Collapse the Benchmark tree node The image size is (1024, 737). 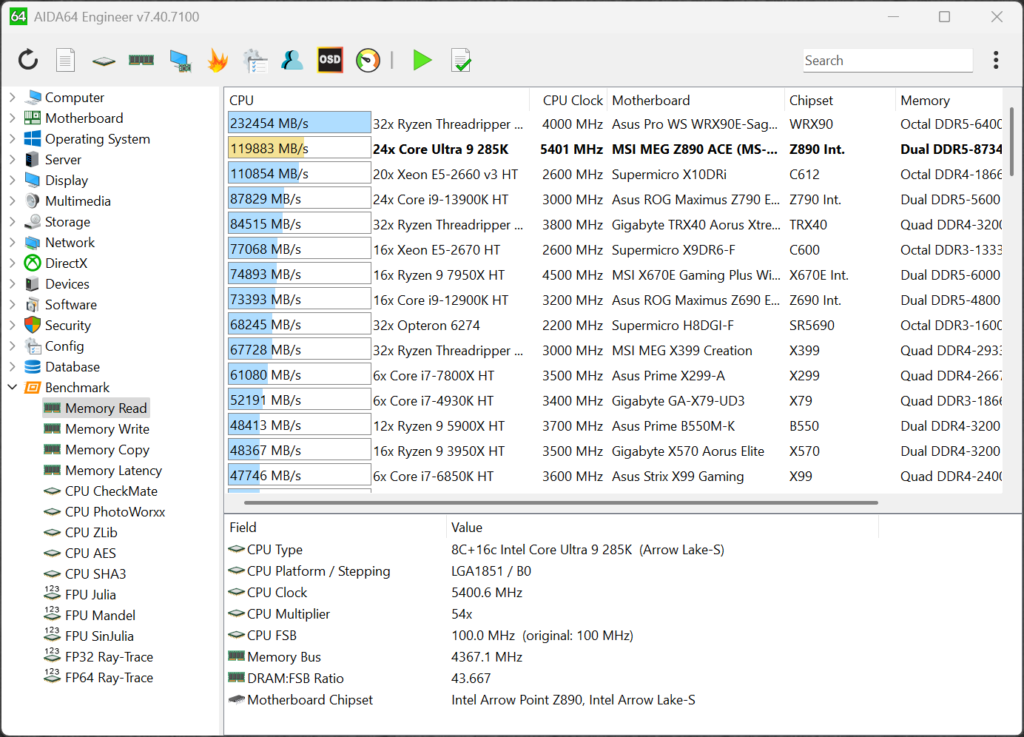click(12, 387)
